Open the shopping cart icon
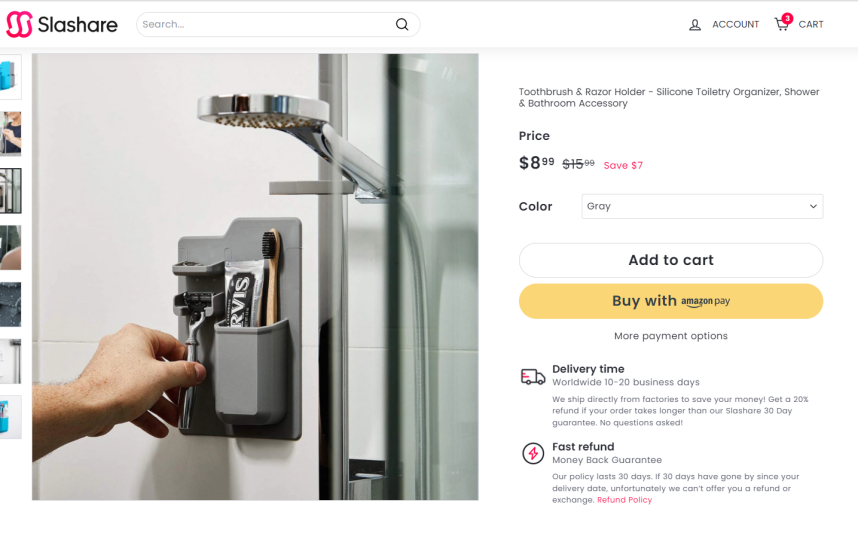The image size is (858, 539). pos(781,24)
